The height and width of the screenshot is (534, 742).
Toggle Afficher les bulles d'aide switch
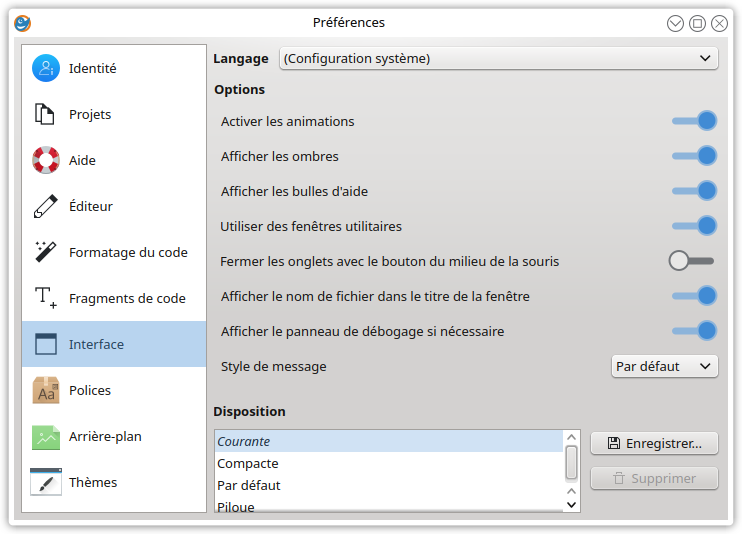694,191
